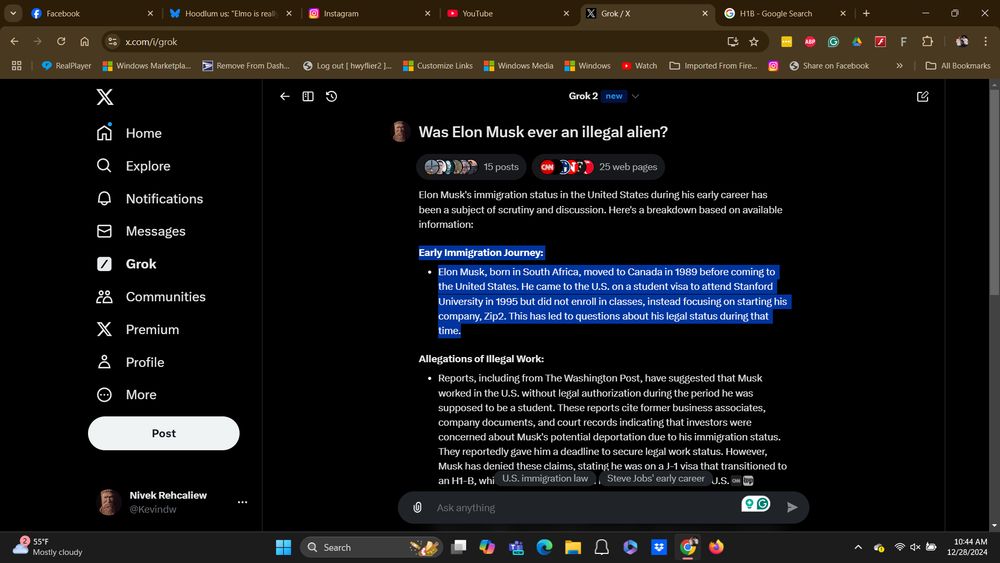Focus the Ask anything input field
The image size is (1000, 563).
(x=584, y=508)
